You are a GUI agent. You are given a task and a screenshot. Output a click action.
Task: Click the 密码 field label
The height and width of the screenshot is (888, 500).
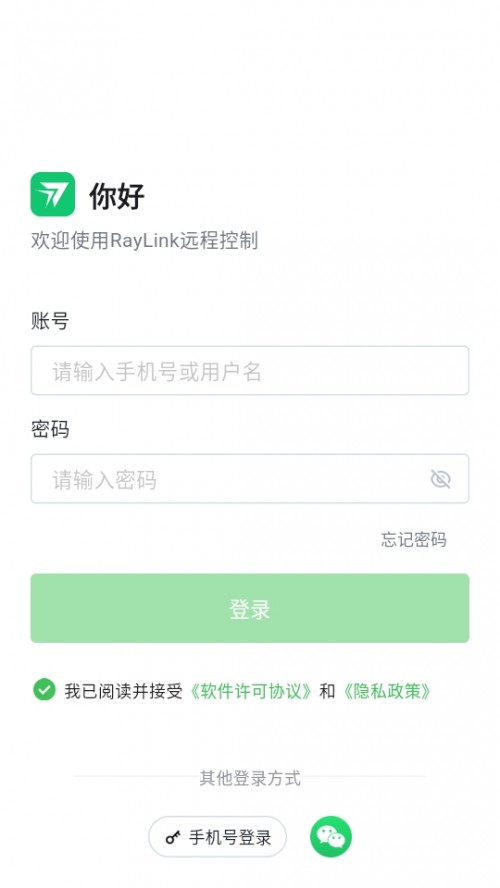(50, 429)
